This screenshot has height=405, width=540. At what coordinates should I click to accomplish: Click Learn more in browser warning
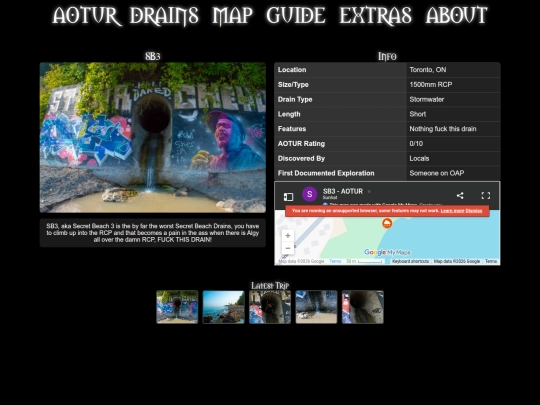point(452,211)
